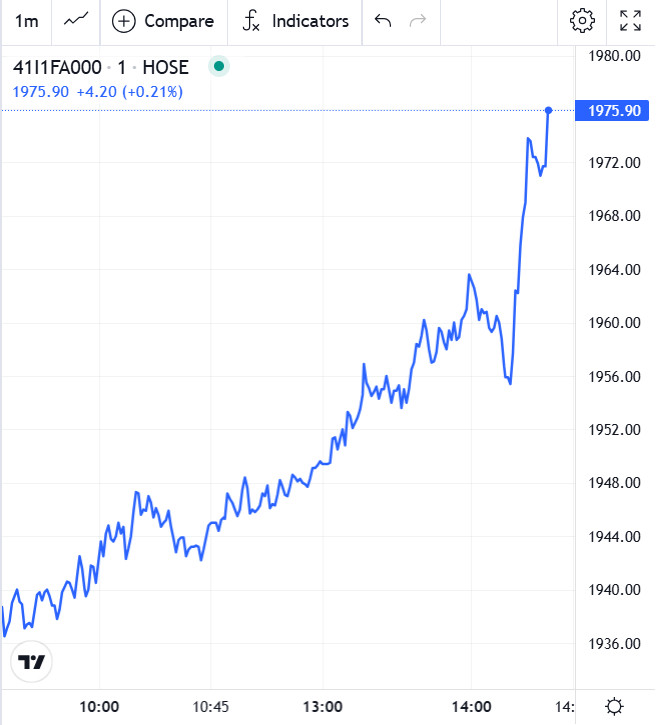This screenshot has height=725, width=659.
Task: Click the 10:00 time axis label
Action: point(98,706)
